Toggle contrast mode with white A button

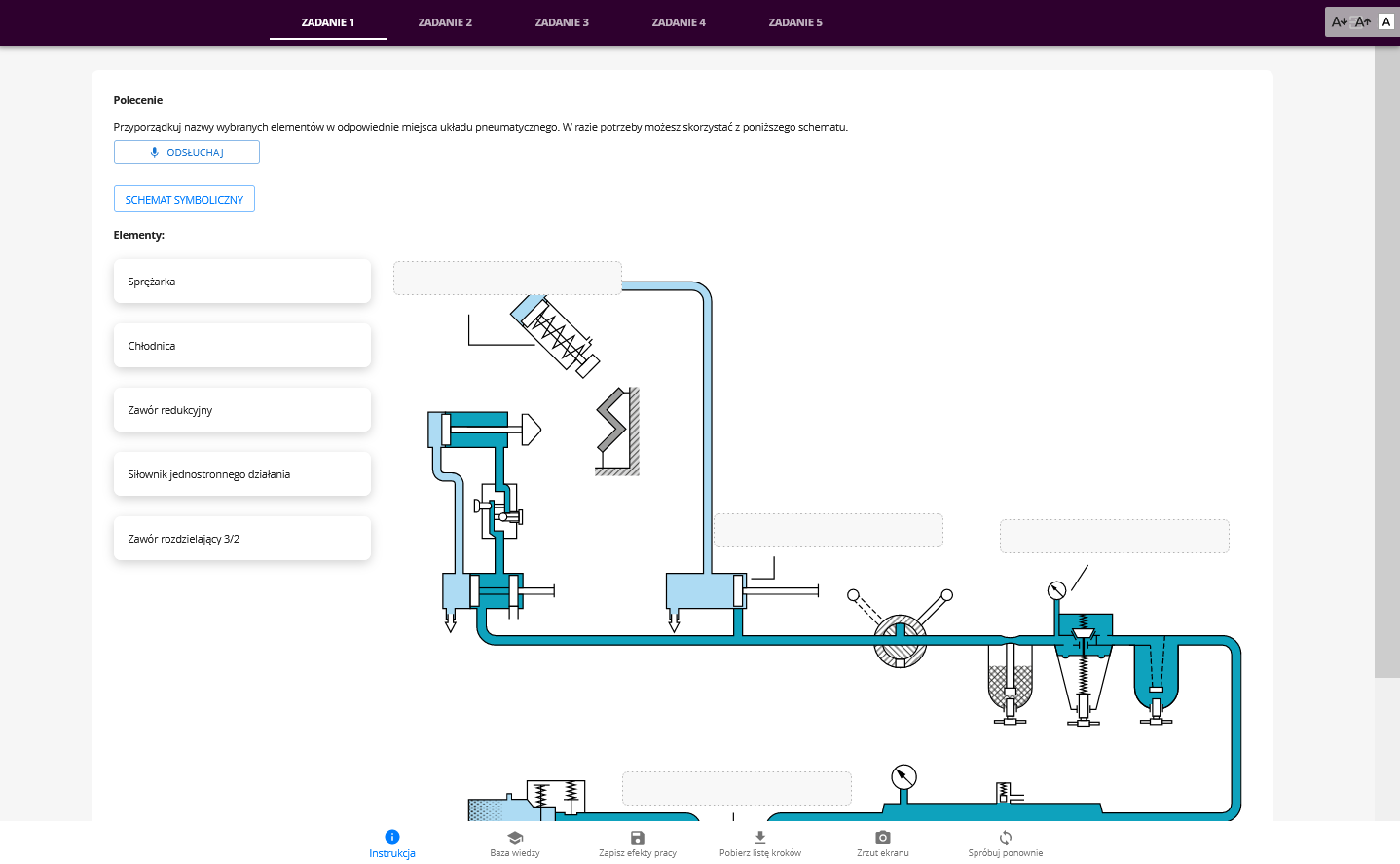pyautogui.click(x=1386, y=21)
